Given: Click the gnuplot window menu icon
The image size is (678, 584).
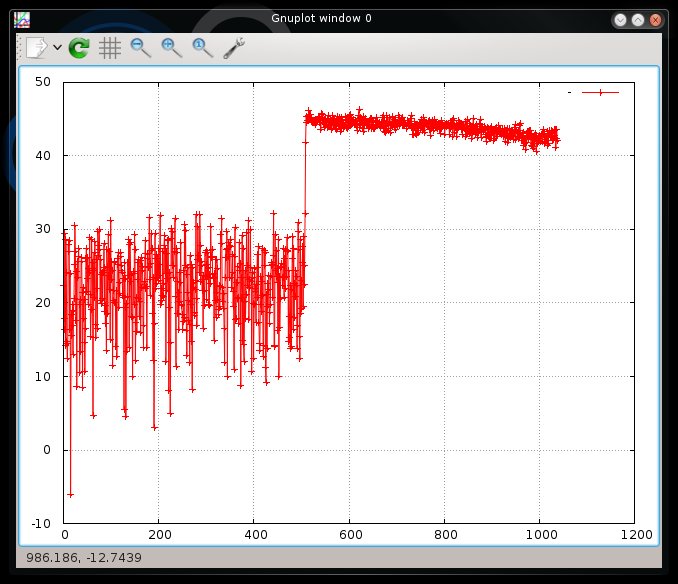Looking at the screenshot, I should coord(22,19).
